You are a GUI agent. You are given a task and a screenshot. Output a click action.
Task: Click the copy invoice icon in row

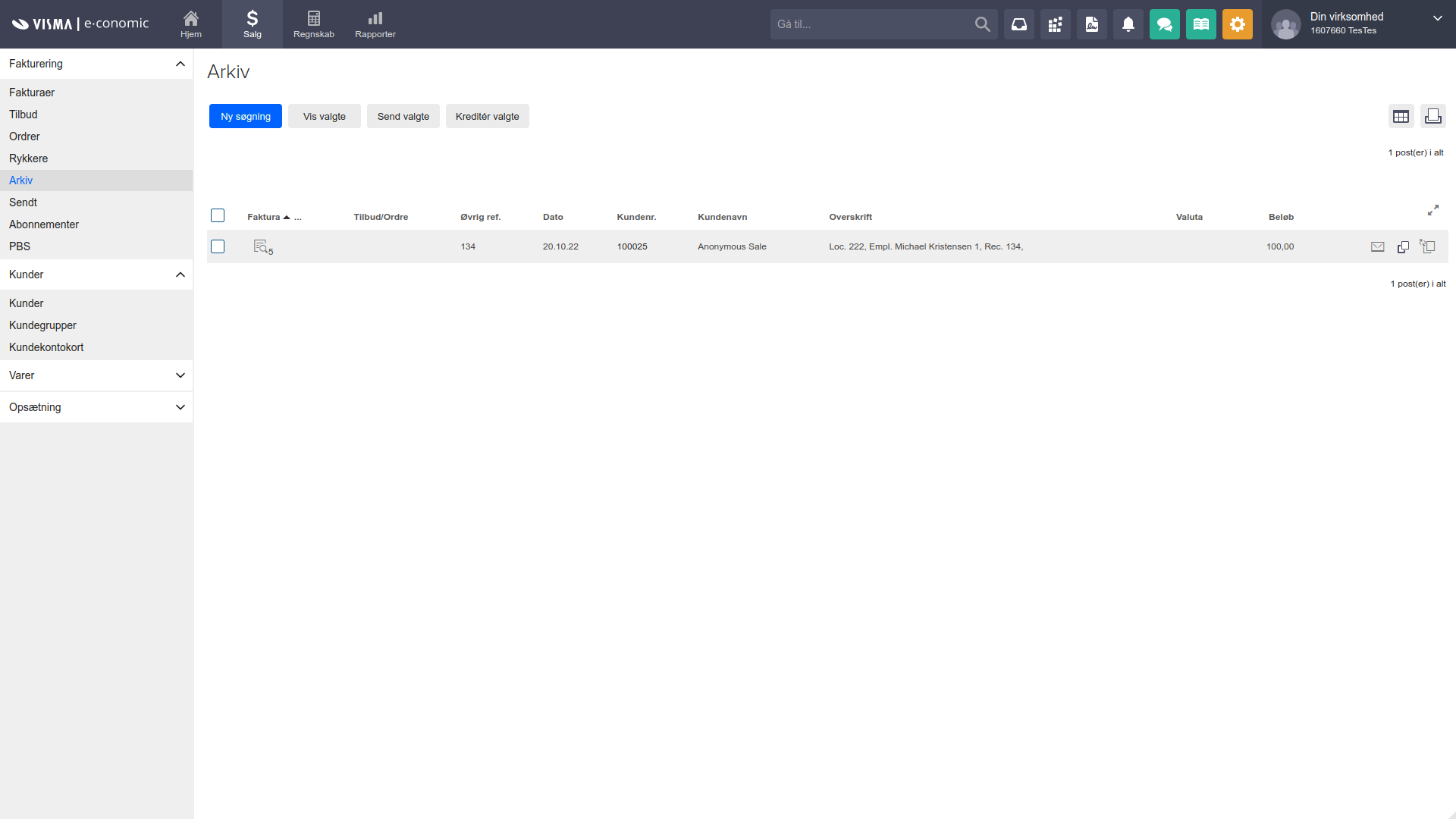click(x=1403, y=246)
